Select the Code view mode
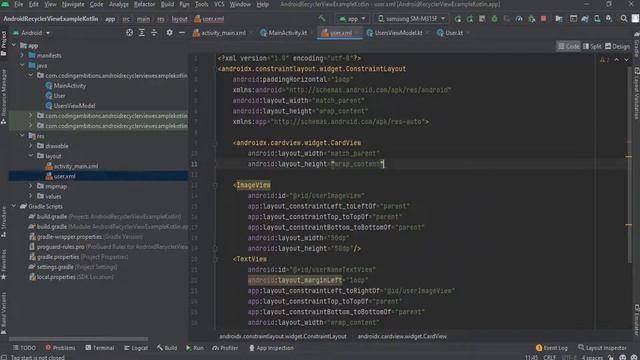Screen dimensions: 640x360 [569, 47]
